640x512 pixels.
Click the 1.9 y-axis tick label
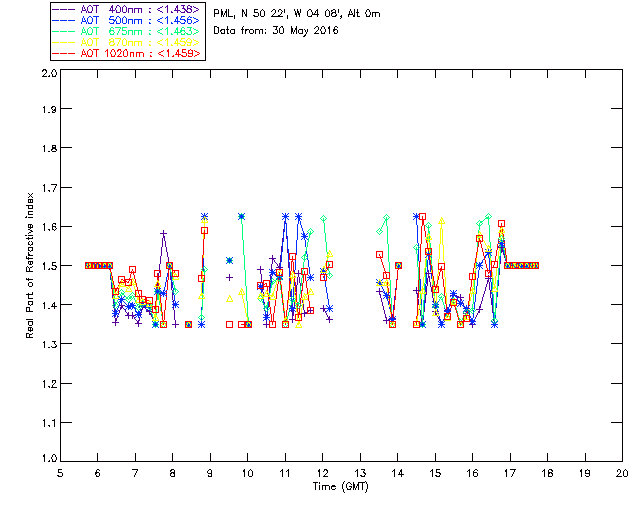pyautogui.click(x=49, y=109)
